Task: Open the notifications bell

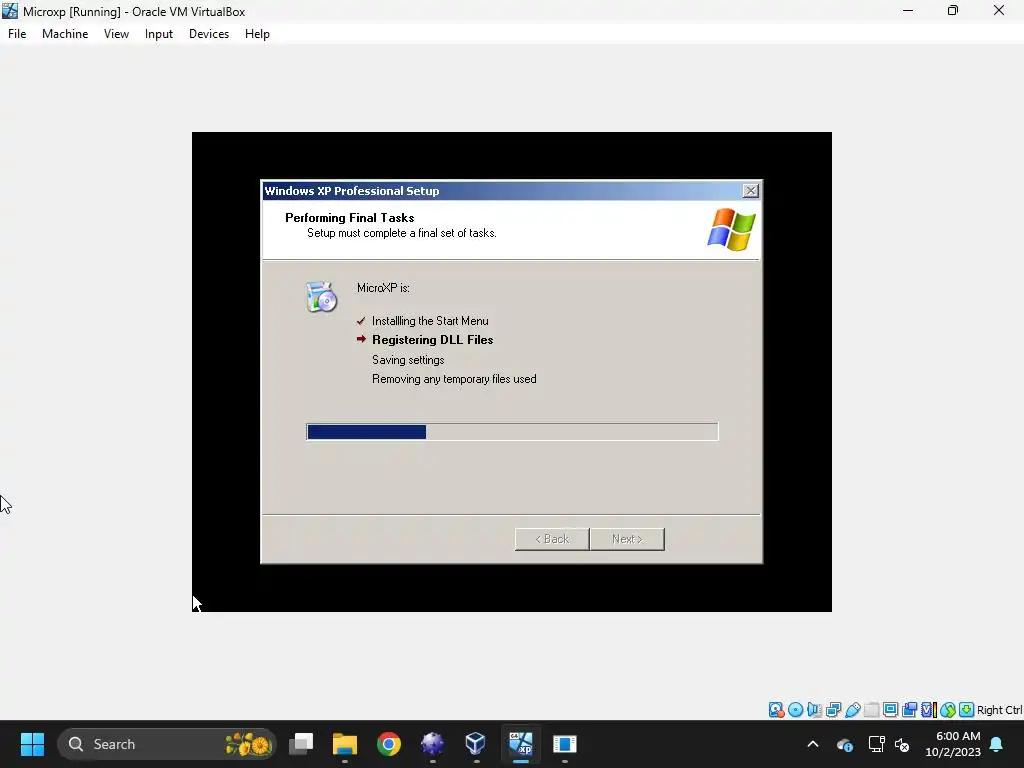Action: (997, 744)
